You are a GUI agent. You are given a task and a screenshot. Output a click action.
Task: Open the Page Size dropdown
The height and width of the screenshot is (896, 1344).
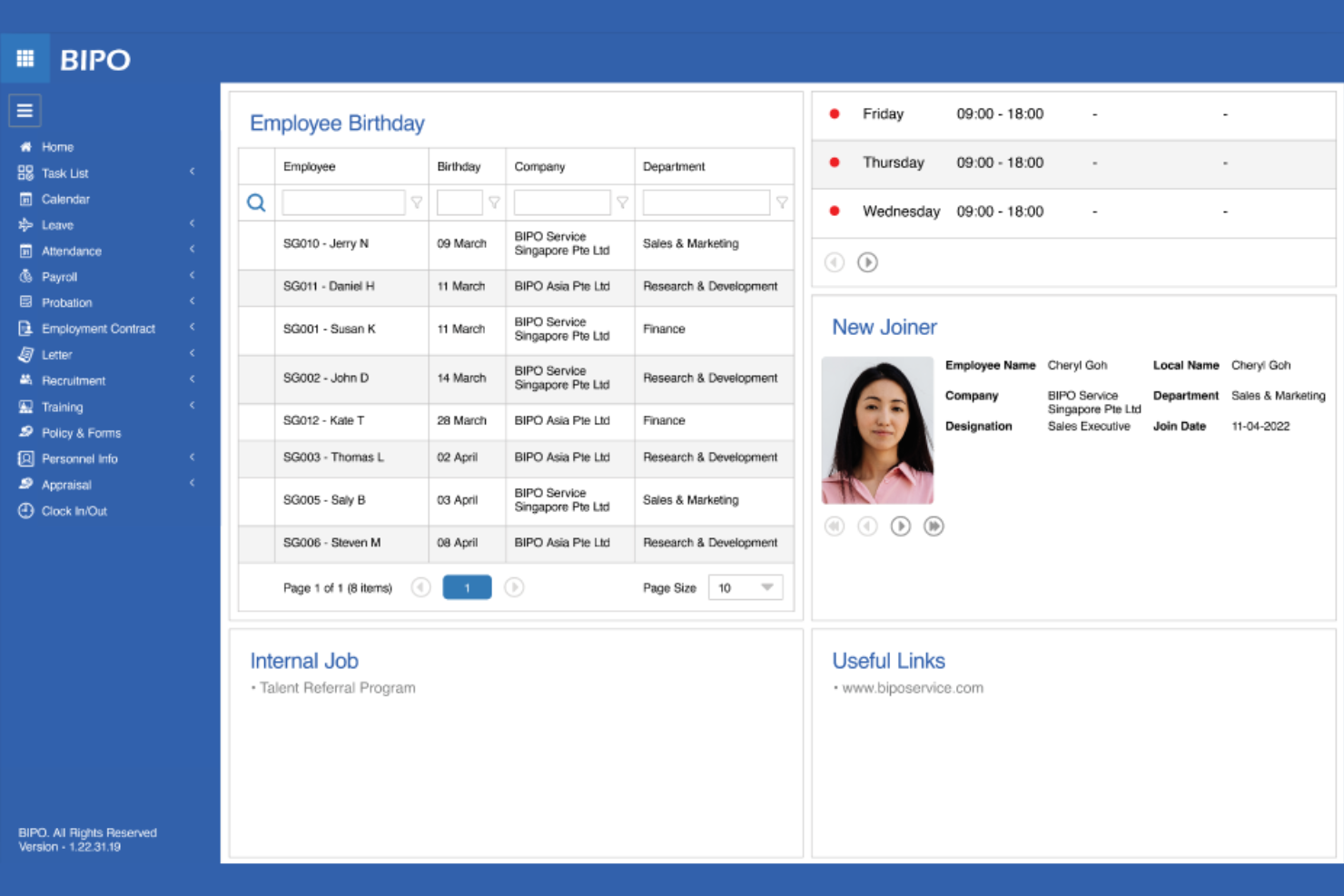(744, 586)
